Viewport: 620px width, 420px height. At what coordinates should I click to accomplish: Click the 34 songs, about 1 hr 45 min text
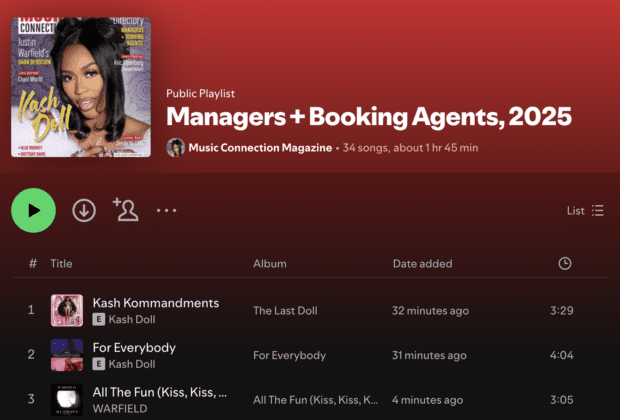(410, 148)
